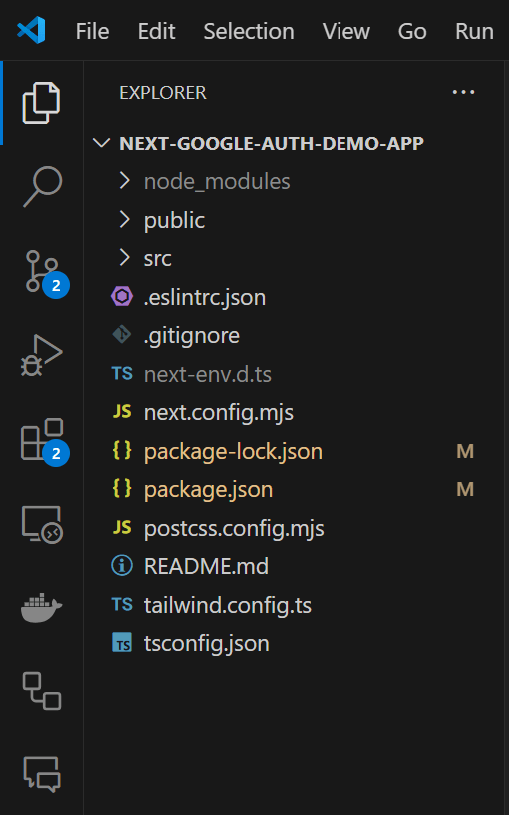Open the package.json file
This screenshot has height=815, width=509.
click(208, 490)
